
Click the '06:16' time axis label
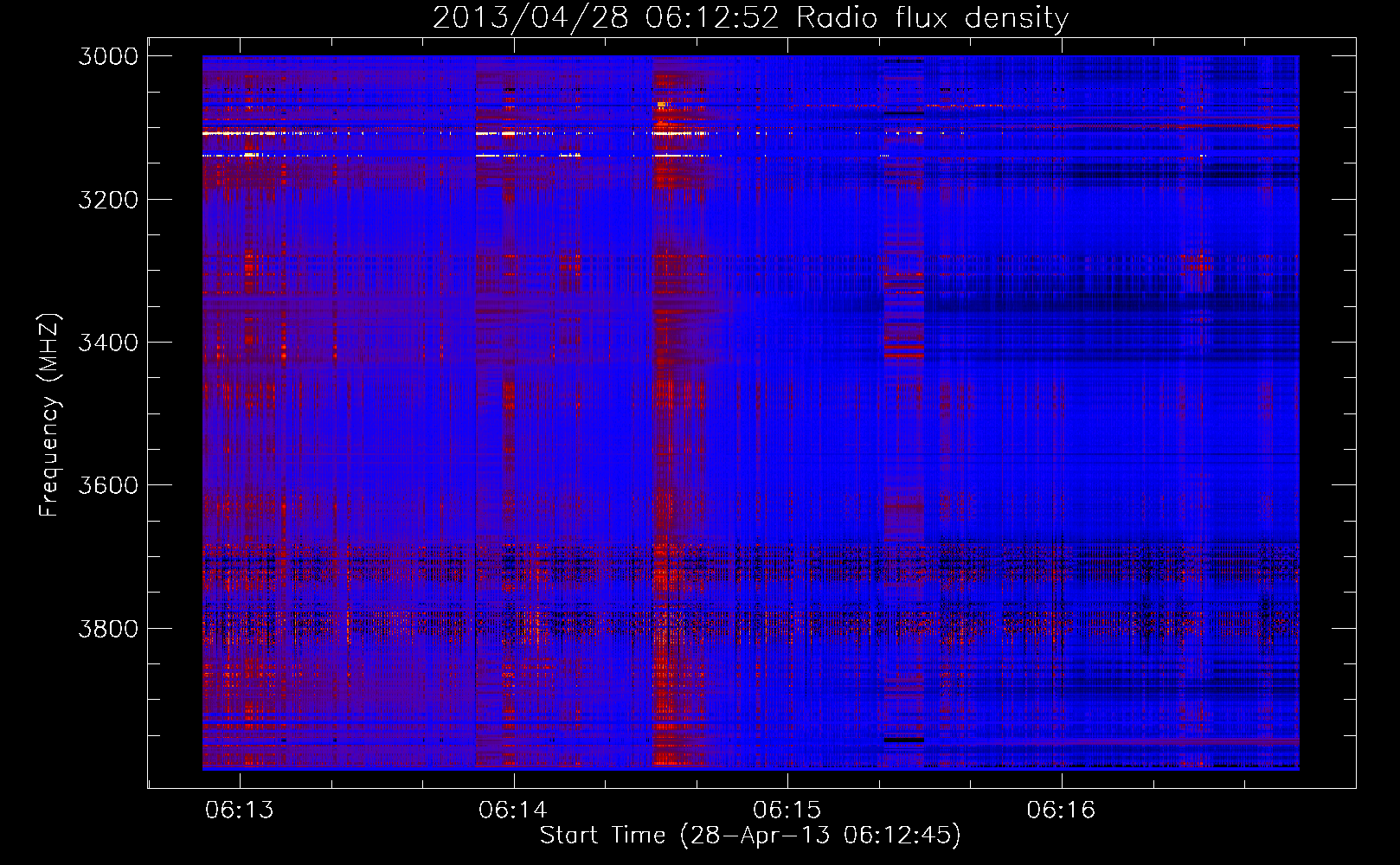coord(1062,810)
